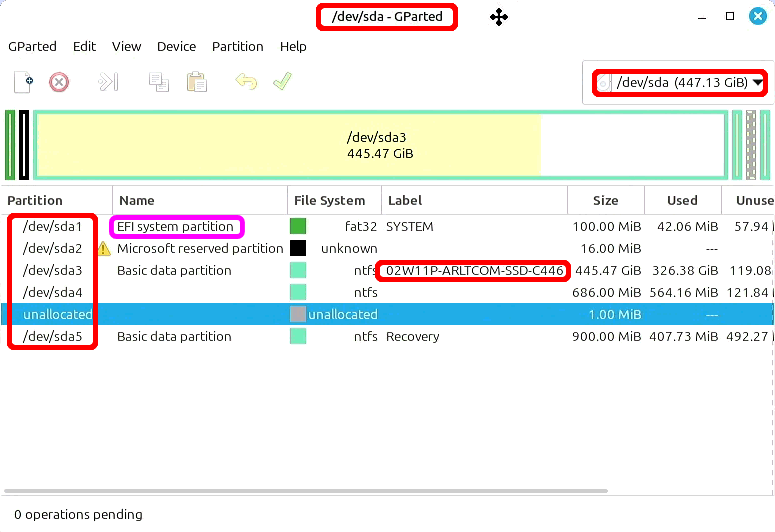
Task: Click the green fat32 color swatch
Action: pos(298,227)
